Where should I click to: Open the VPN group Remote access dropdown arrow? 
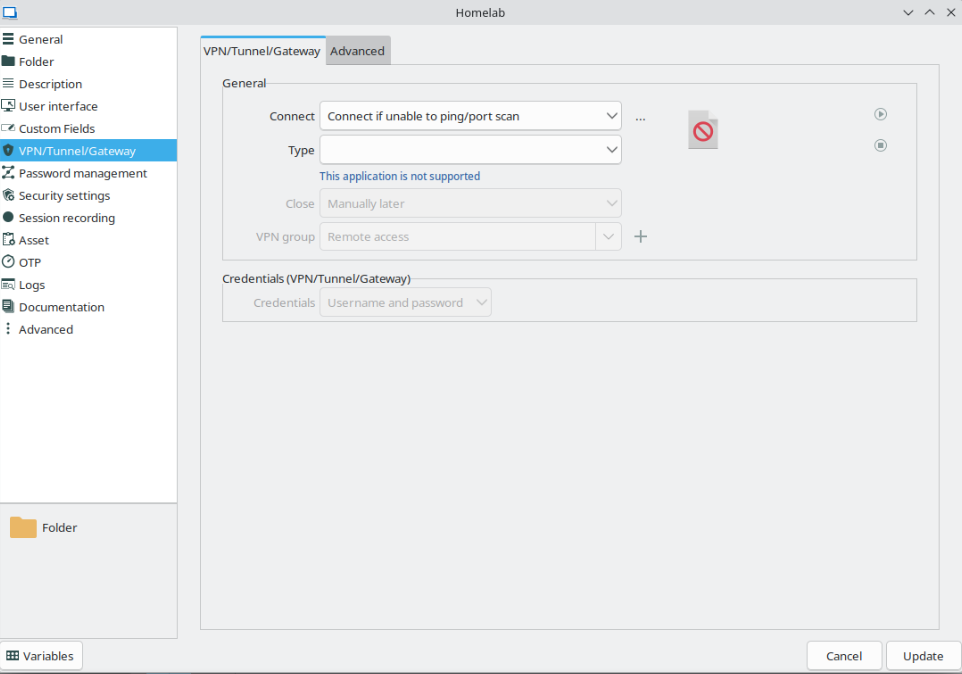click(609, 237)
